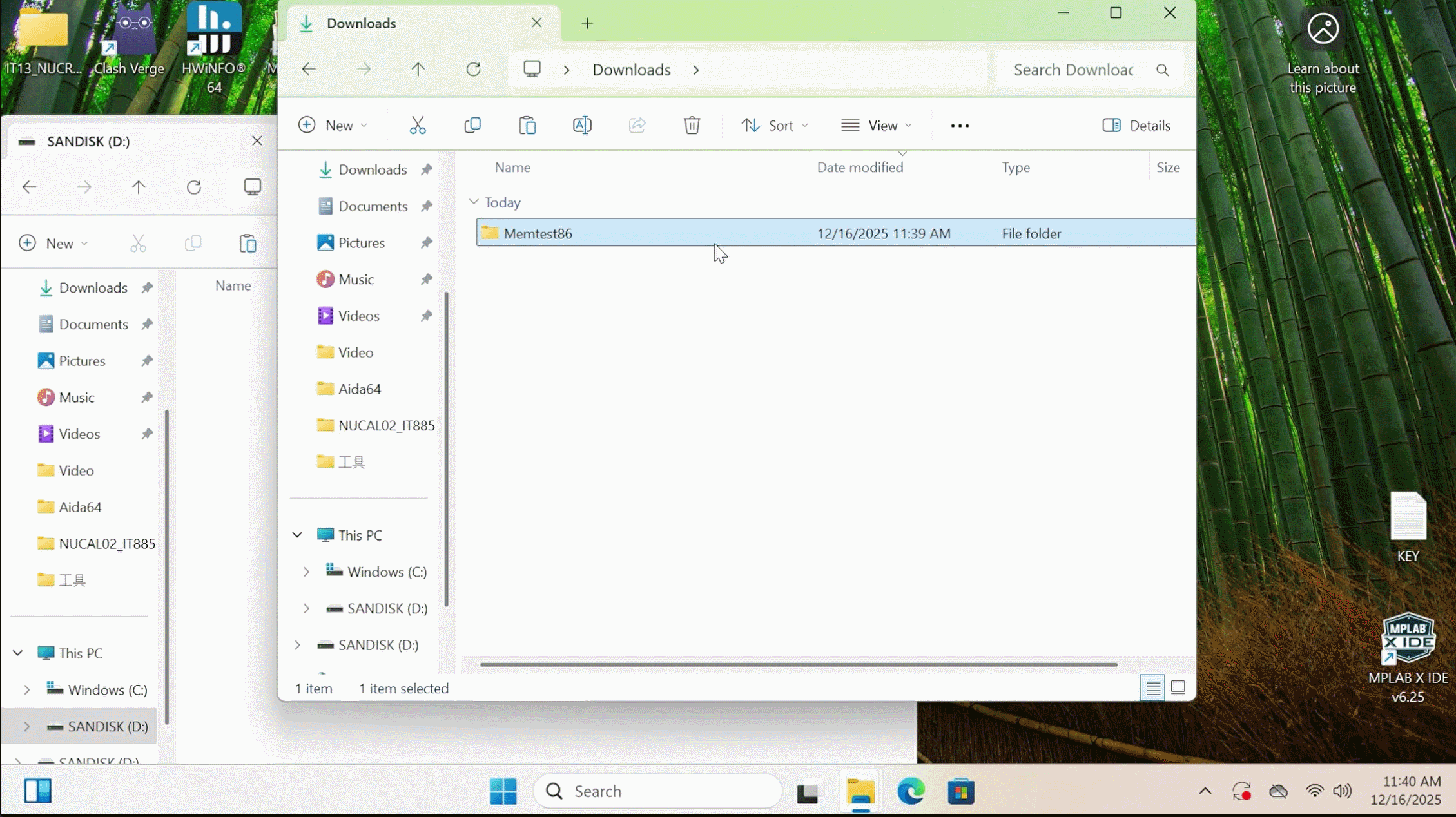Switch to details list view in status bar
This screenshot has height=817, width=1456.
pyautogui.click(x=1152, y=687)
